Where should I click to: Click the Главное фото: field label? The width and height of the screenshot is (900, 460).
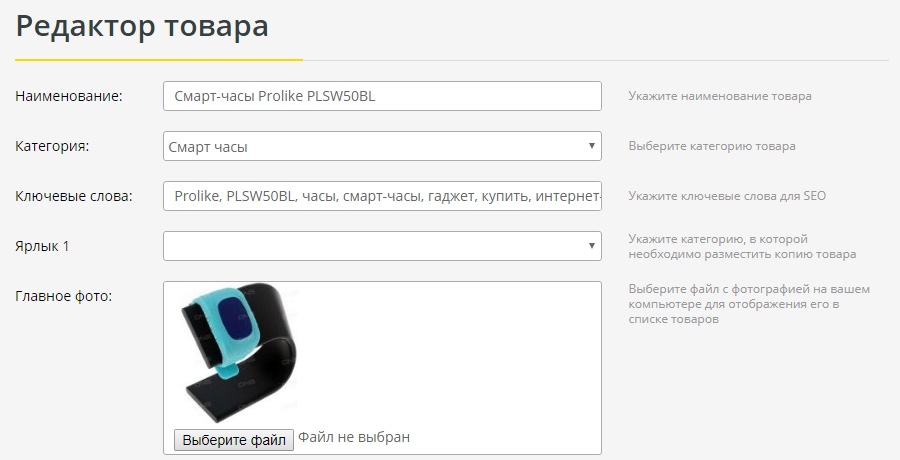(x=64, y=295)
